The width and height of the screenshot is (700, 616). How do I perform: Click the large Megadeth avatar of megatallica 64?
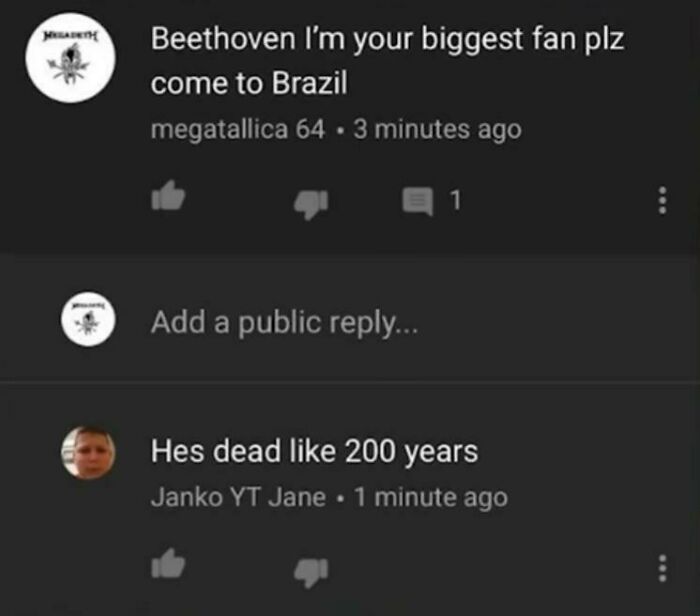pyautogui.click(x=71, y=58)
